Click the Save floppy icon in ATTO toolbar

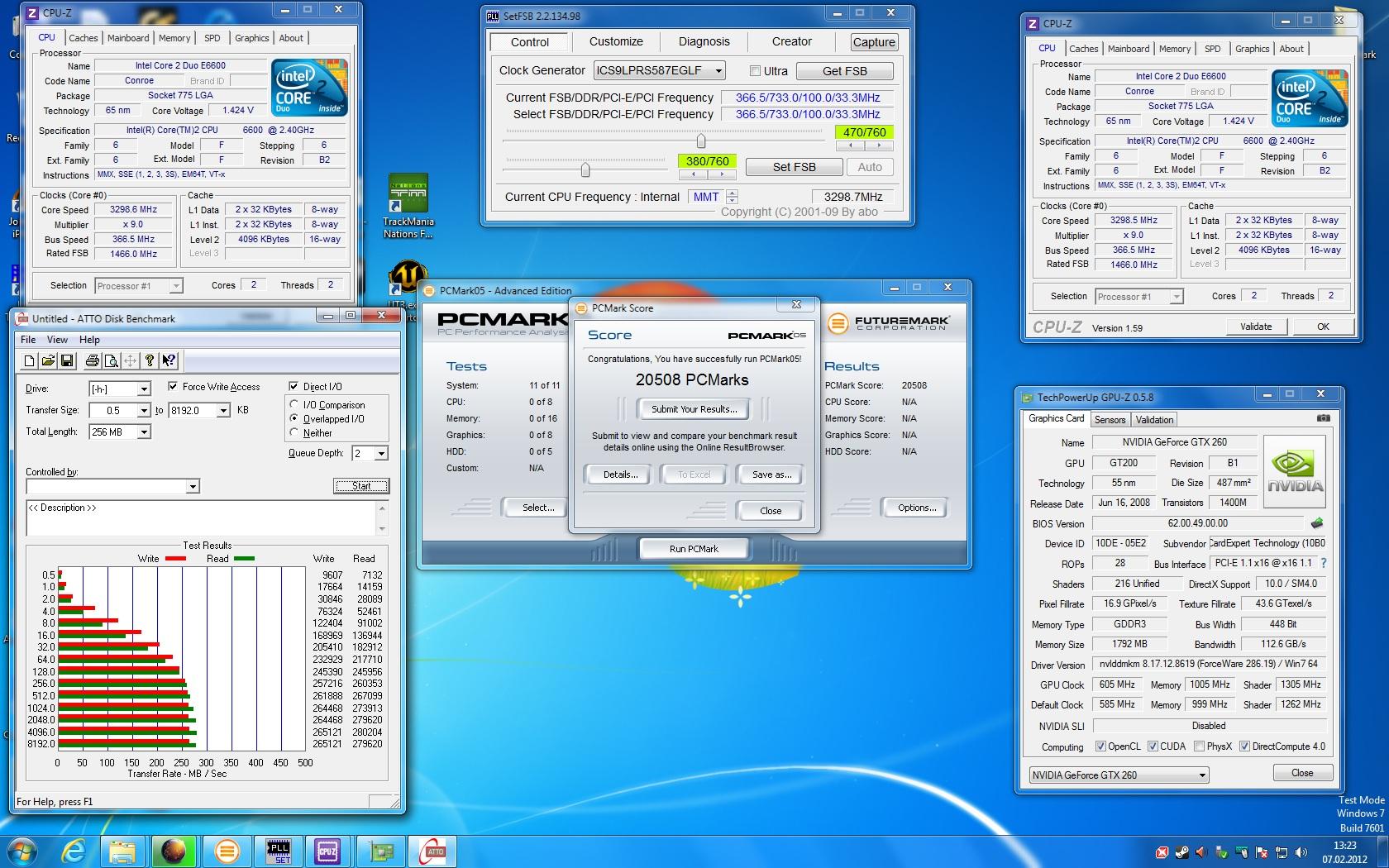click(68, 360)
